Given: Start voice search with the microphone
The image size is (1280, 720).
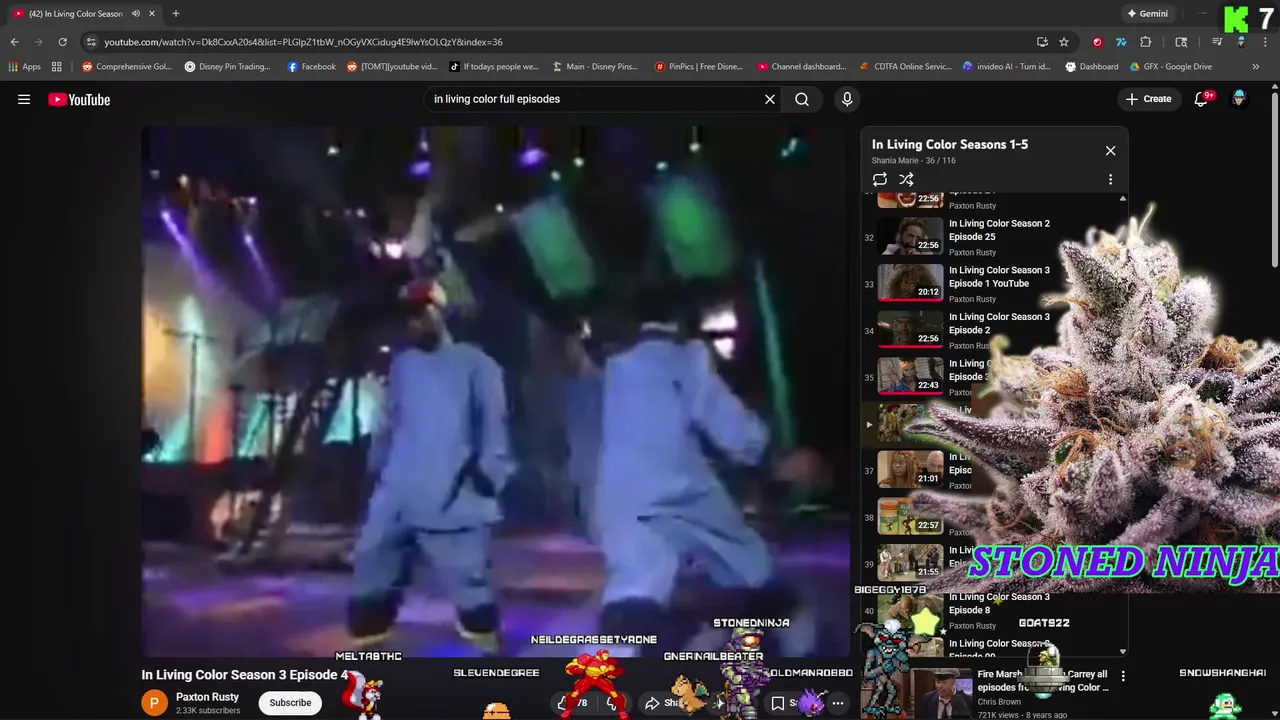Looking at the screenshot, I should [x=847, y=99].
